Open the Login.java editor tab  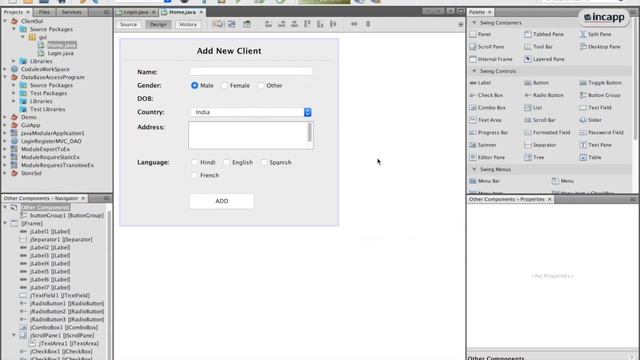pyautogui.click(x=135, y=12)
